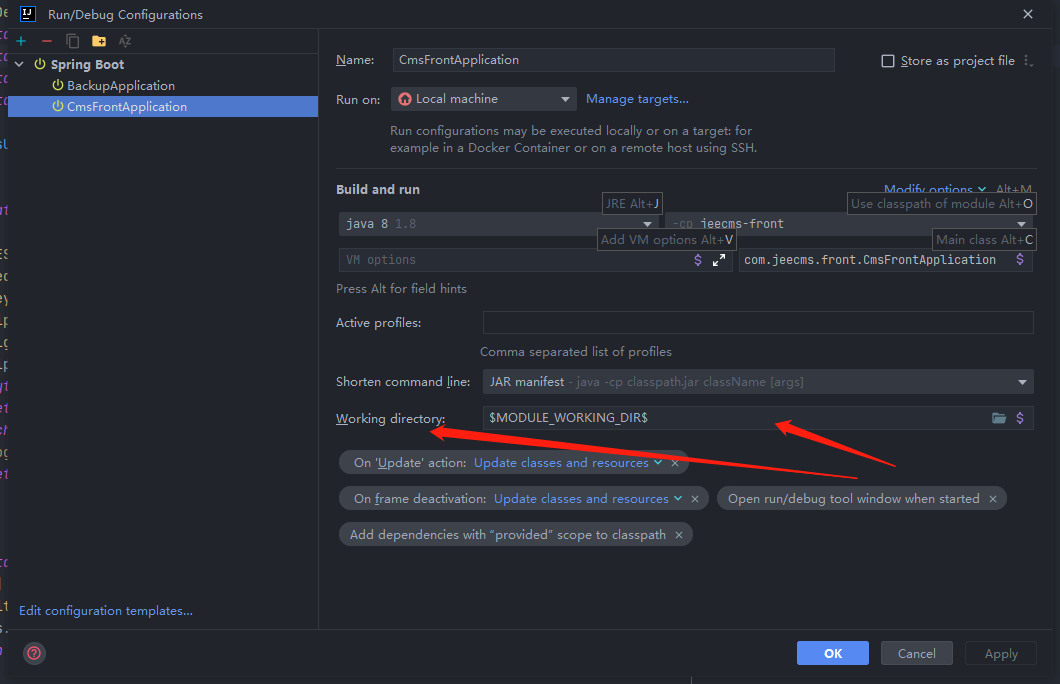The image size is (1060, 684).
Task: Expand the VM options field editor
Action: point(719,260)
